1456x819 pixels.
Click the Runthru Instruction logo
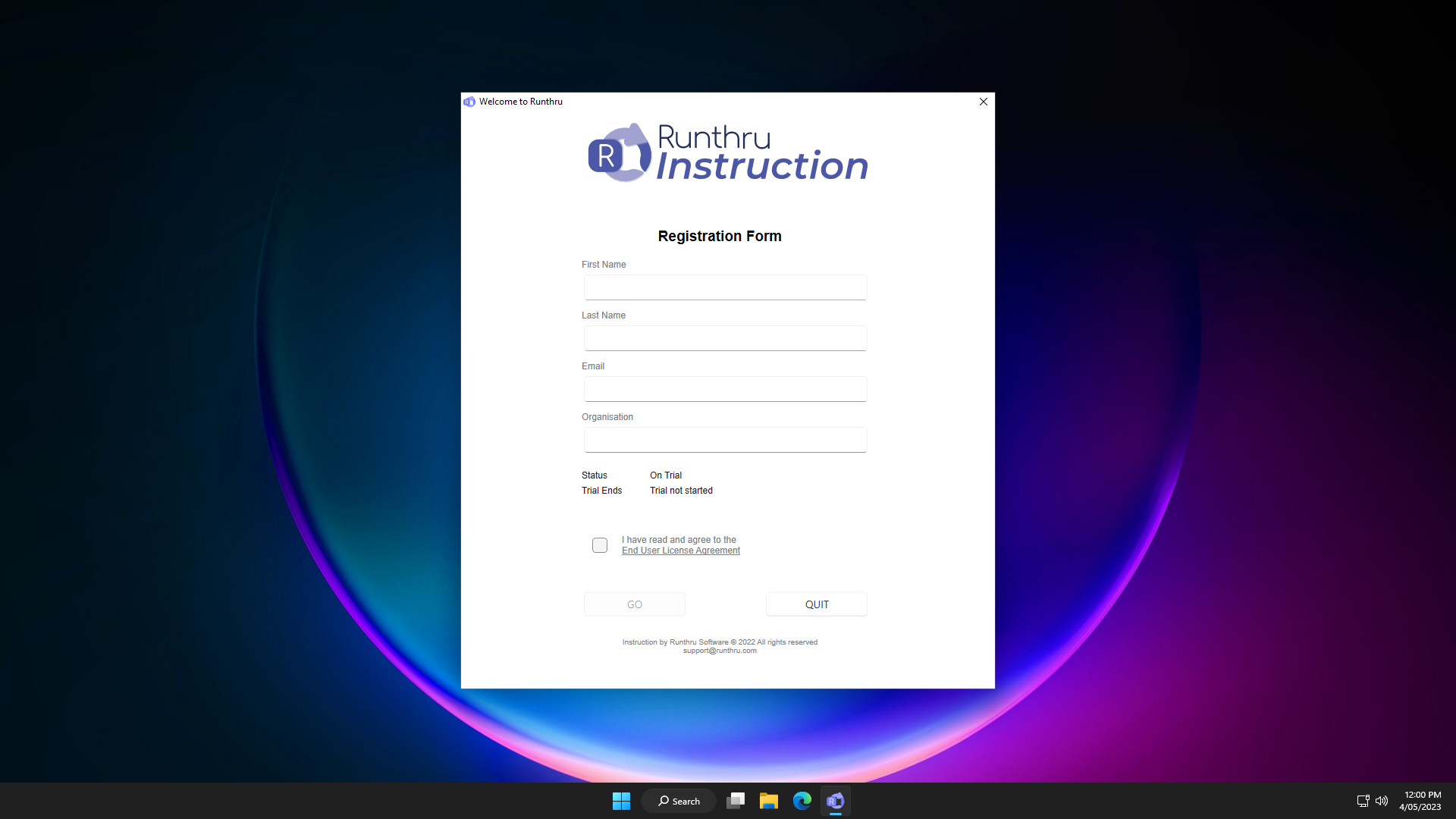coord(727,153)
